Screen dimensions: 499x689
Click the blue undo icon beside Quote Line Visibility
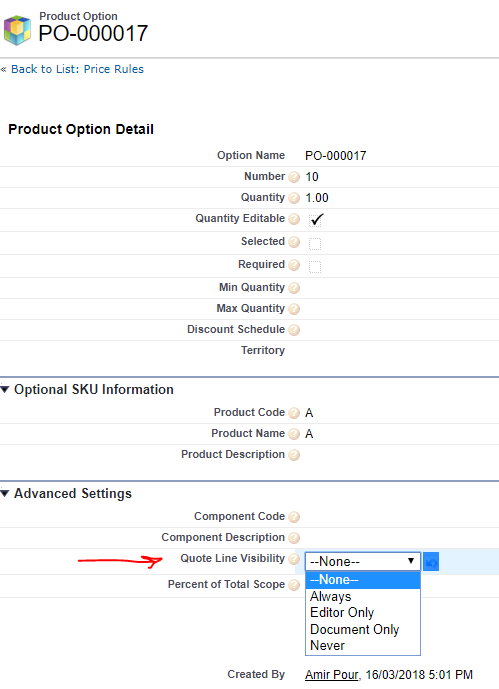click(431, 562)
